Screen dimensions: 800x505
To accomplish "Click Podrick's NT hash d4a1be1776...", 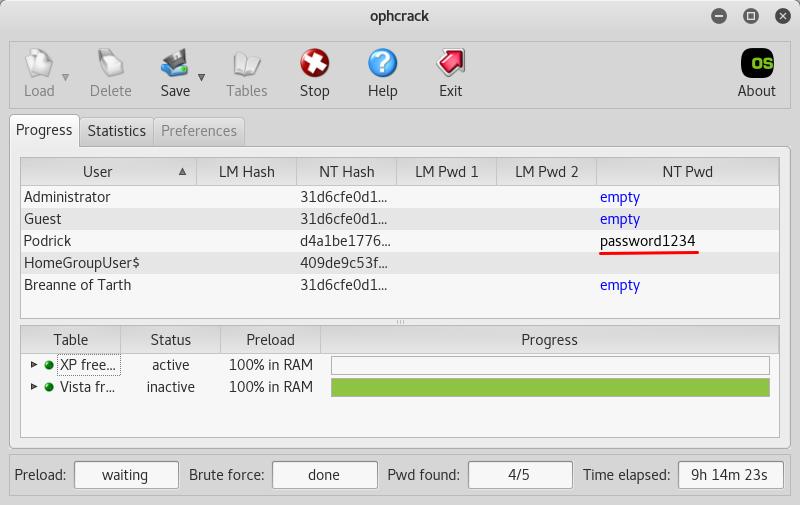I will click(x=345, y=241).
